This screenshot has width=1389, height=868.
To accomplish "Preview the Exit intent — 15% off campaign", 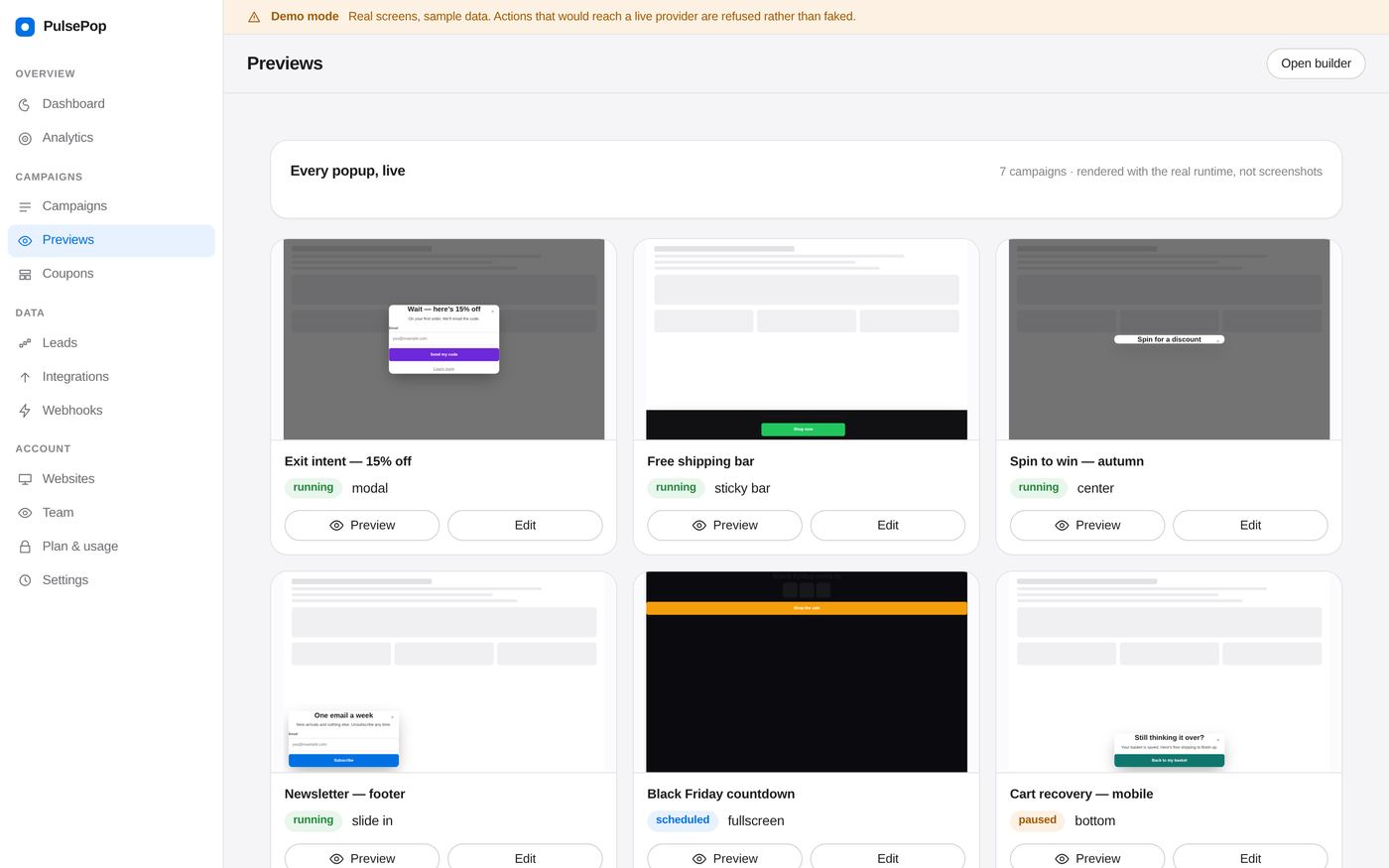I will click(x=362, y=526).
